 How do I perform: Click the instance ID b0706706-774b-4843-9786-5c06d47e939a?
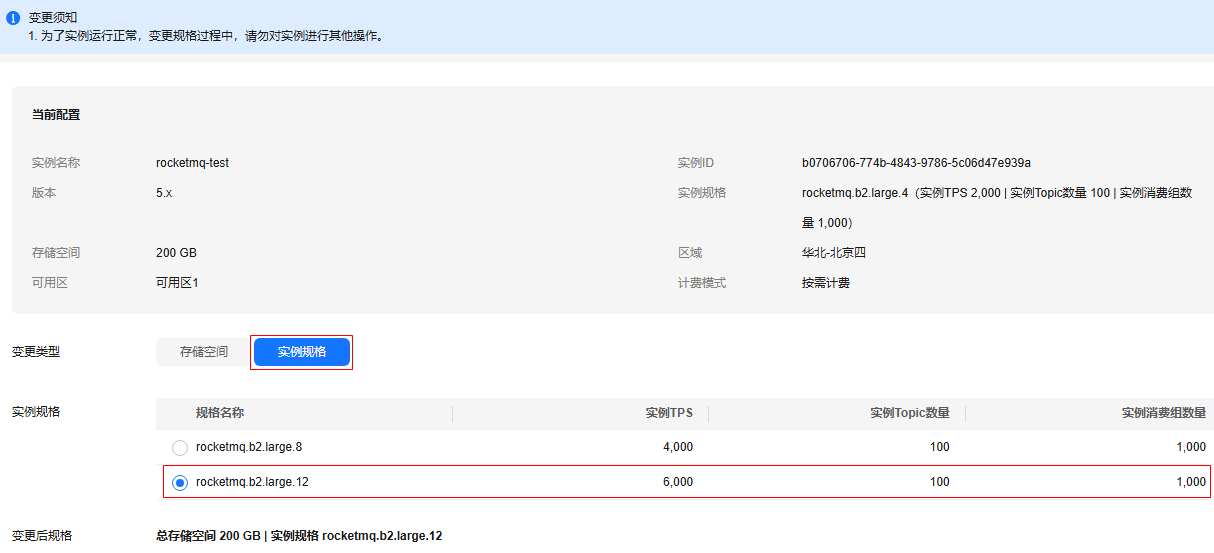(916, 163)
